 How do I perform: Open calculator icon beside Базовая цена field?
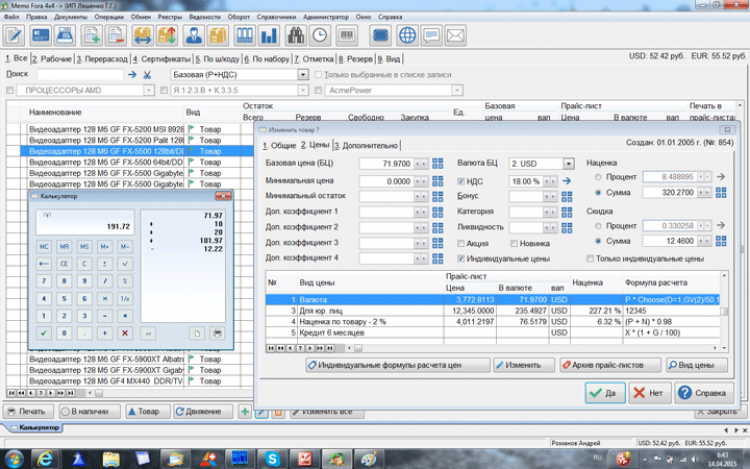439,163
